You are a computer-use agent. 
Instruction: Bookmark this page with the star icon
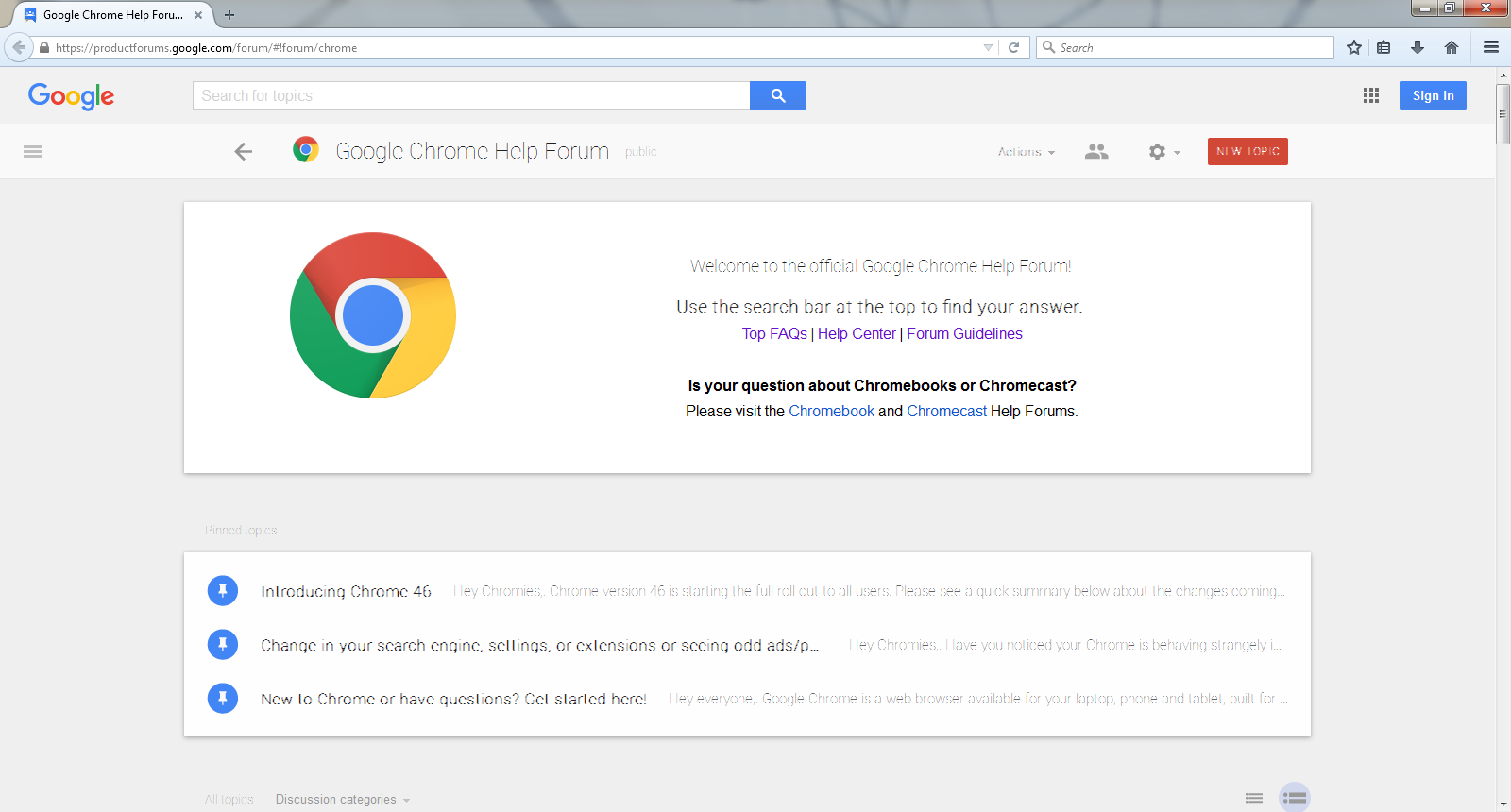tap(1354, 47)
